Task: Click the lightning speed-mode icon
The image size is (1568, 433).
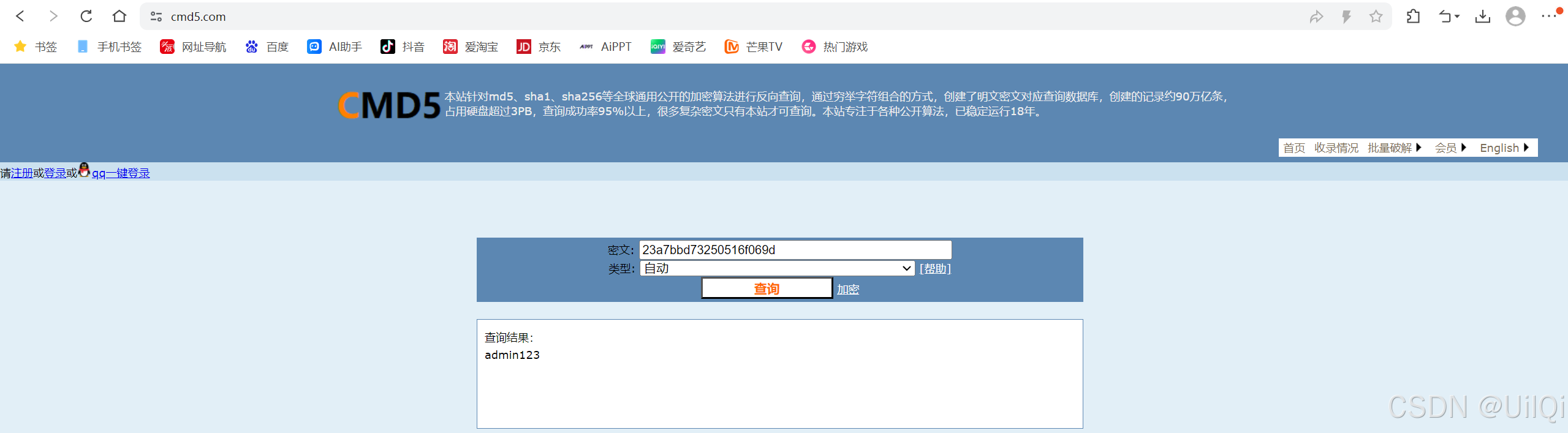Action: tap(1346, 17)
